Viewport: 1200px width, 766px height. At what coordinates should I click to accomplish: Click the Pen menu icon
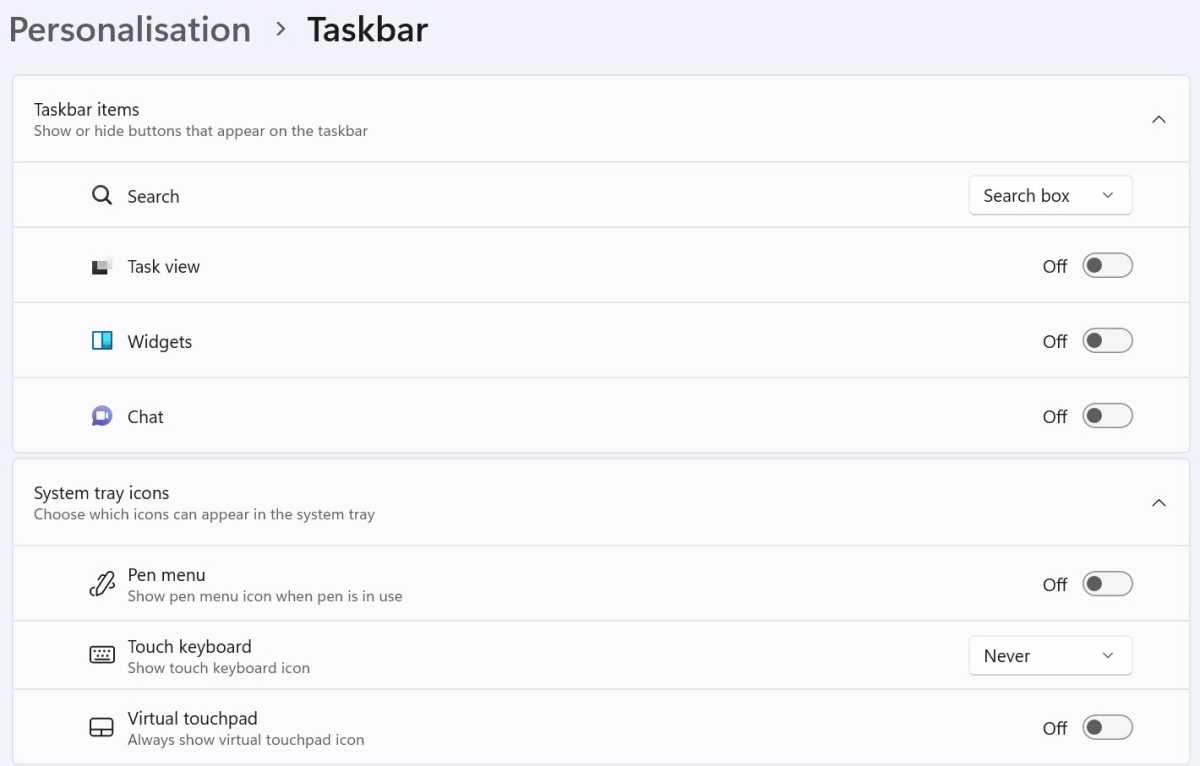pos(102,584)
